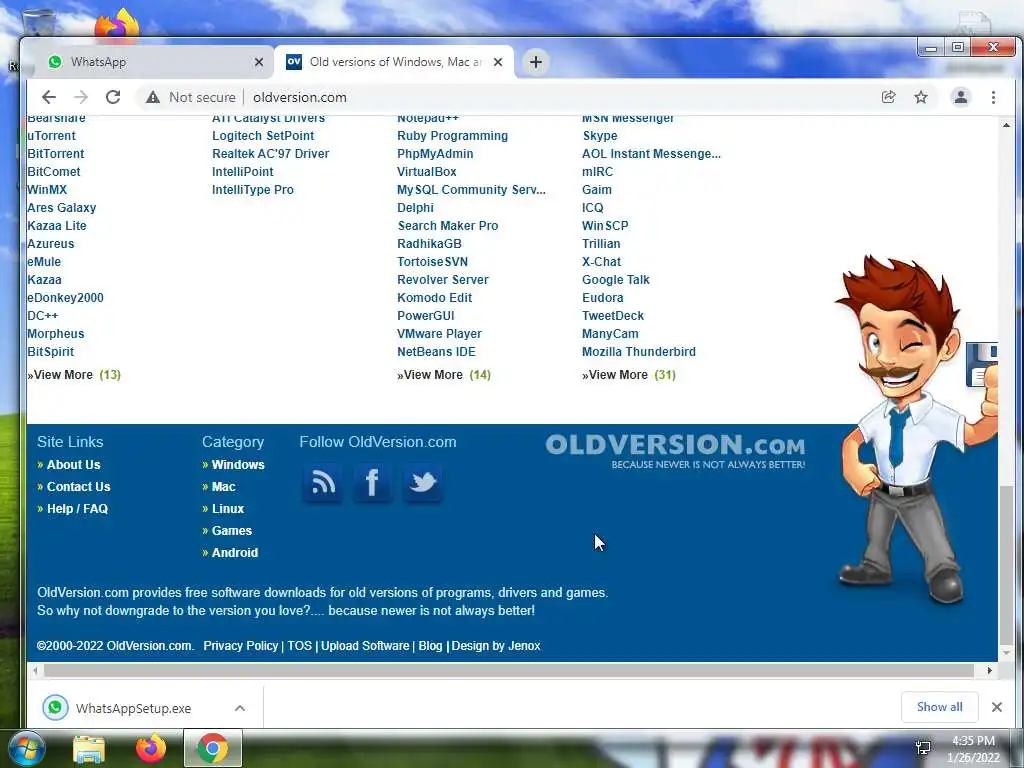
Task: Click the horizontal scrollbar right arrow
Action: click(x=990, y=671)
